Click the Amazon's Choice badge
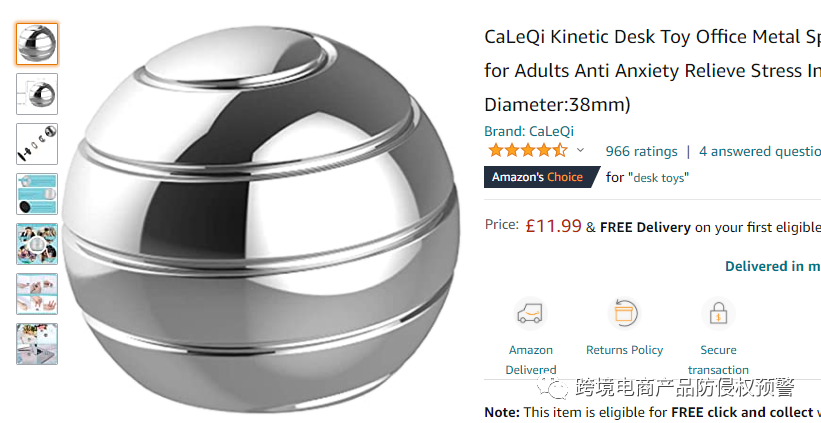Image resolution: width=821 pixels, height=423 pixels. coord(541,177)
